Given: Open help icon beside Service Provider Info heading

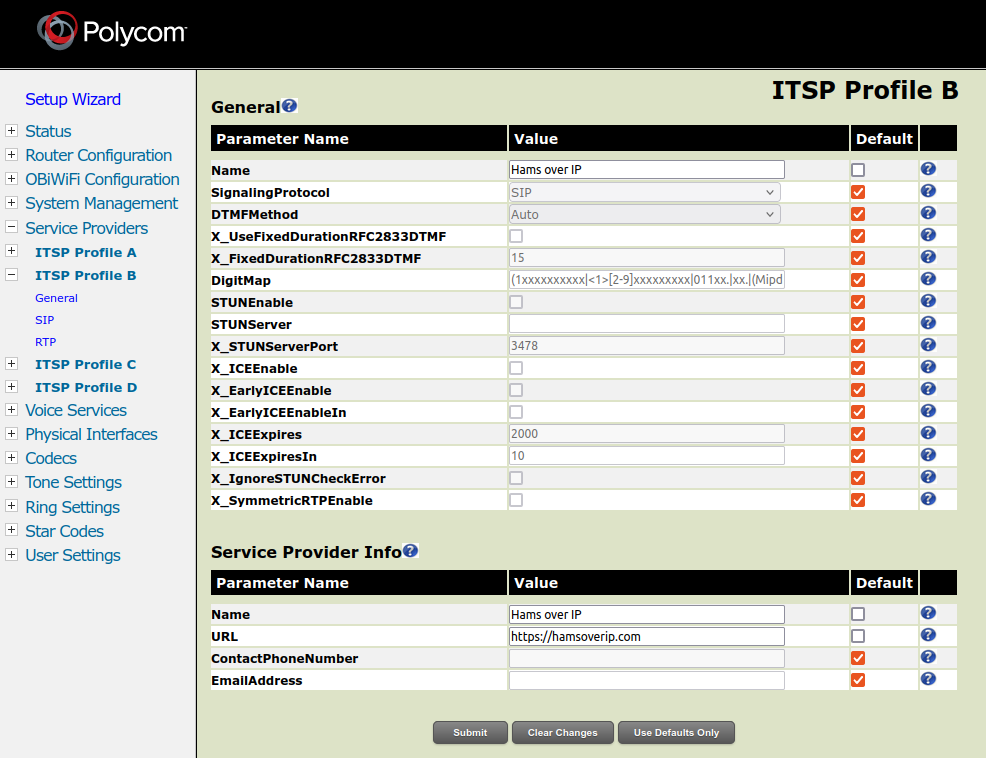Looking at the screenshot, I should [410, 551].
